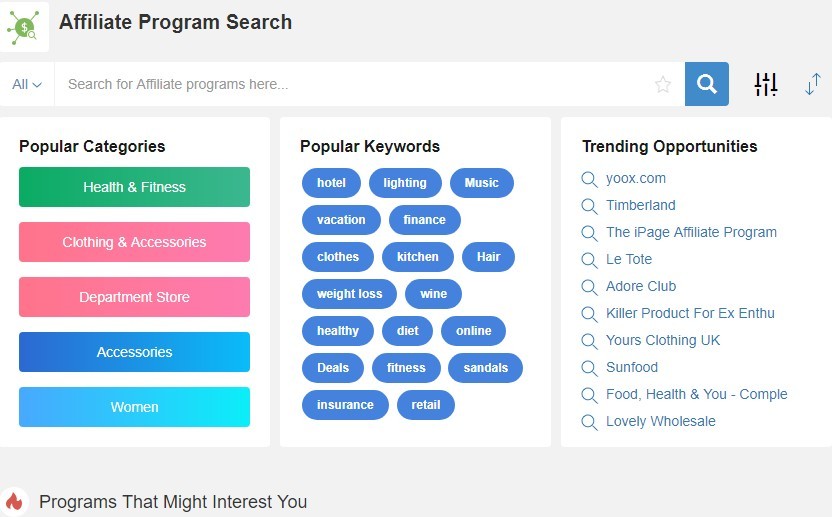Open The iPage Affiliate Program link
Screen dimensions: 832x517
coord(691,232)
